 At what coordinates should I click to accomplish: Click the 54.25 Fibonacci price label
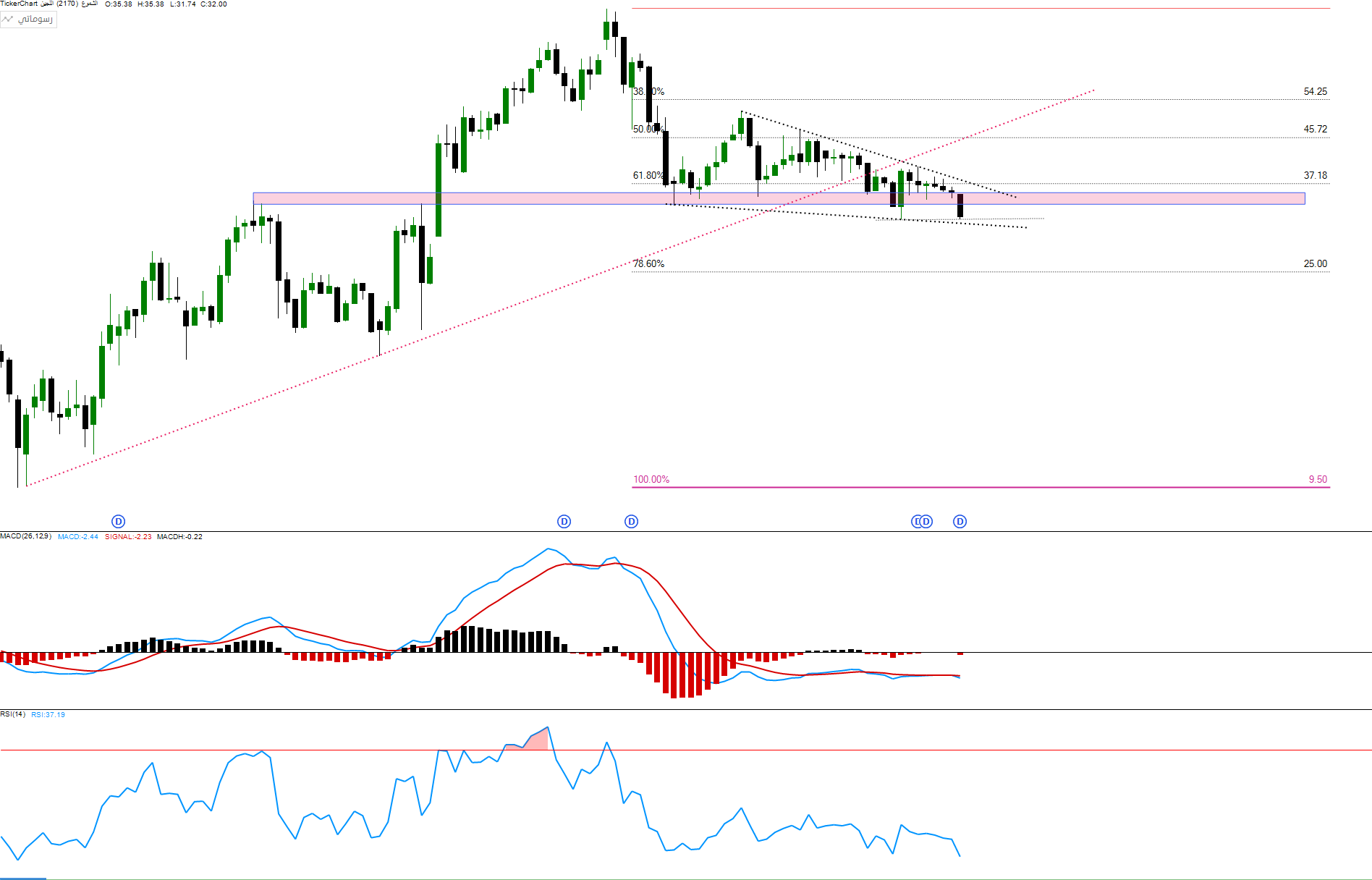[x=1315, y=91]
